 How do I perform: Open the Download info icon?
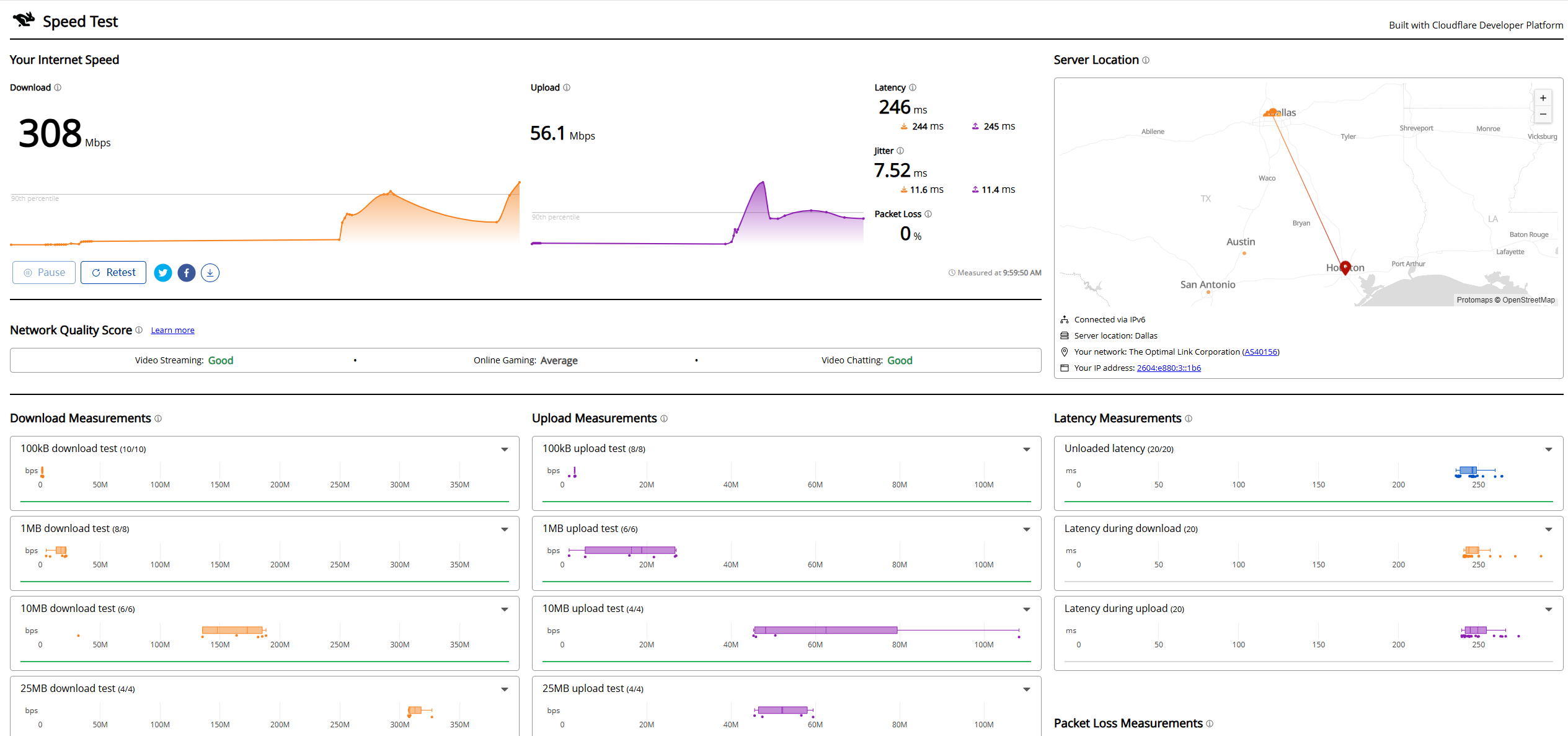coord(58,87)
